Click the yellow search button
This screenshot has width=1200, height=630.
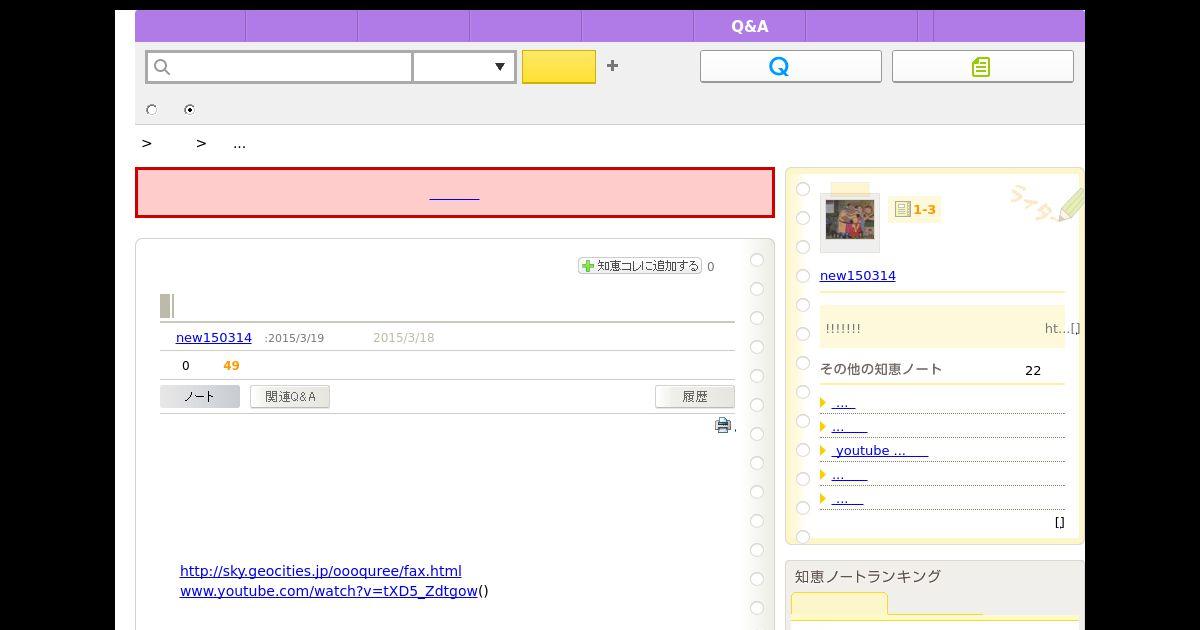point(559,67)
